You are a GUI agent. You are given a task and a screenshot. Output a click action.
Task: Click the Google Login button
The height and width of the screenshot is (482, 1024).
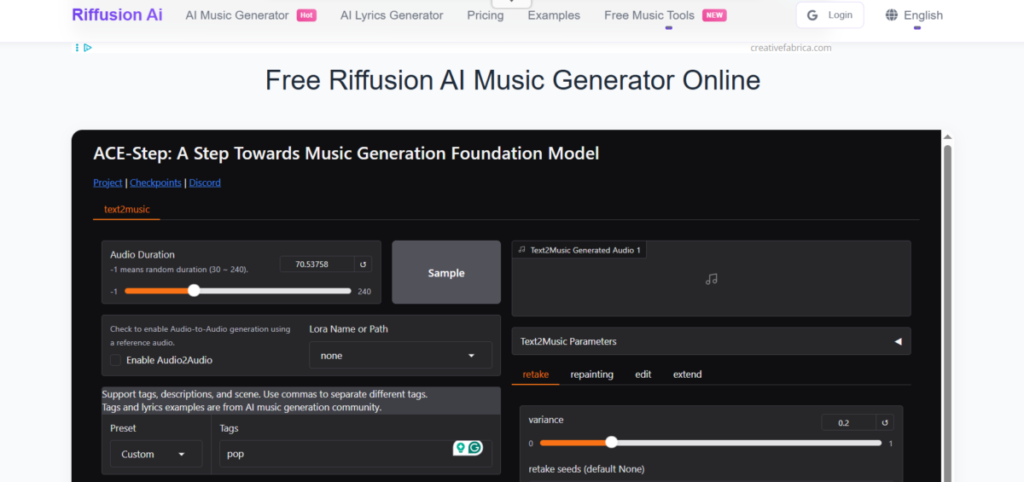click(x=829, y=15)
